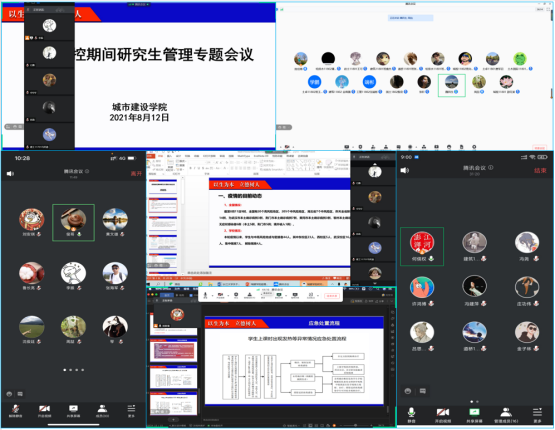Viewport: 555px width, 430px height.
Task: Tap red Leave button in left phone
Action: (x=136, y=173)
